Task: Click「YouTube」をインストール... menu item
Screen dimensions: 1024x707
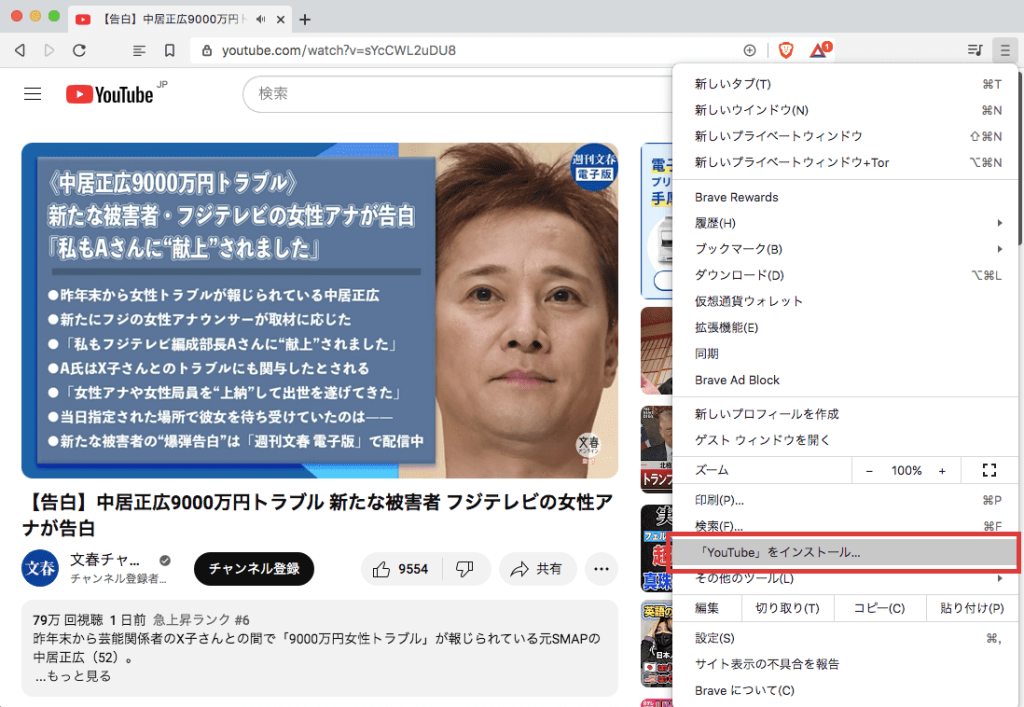Action: [x=846, y=552]
